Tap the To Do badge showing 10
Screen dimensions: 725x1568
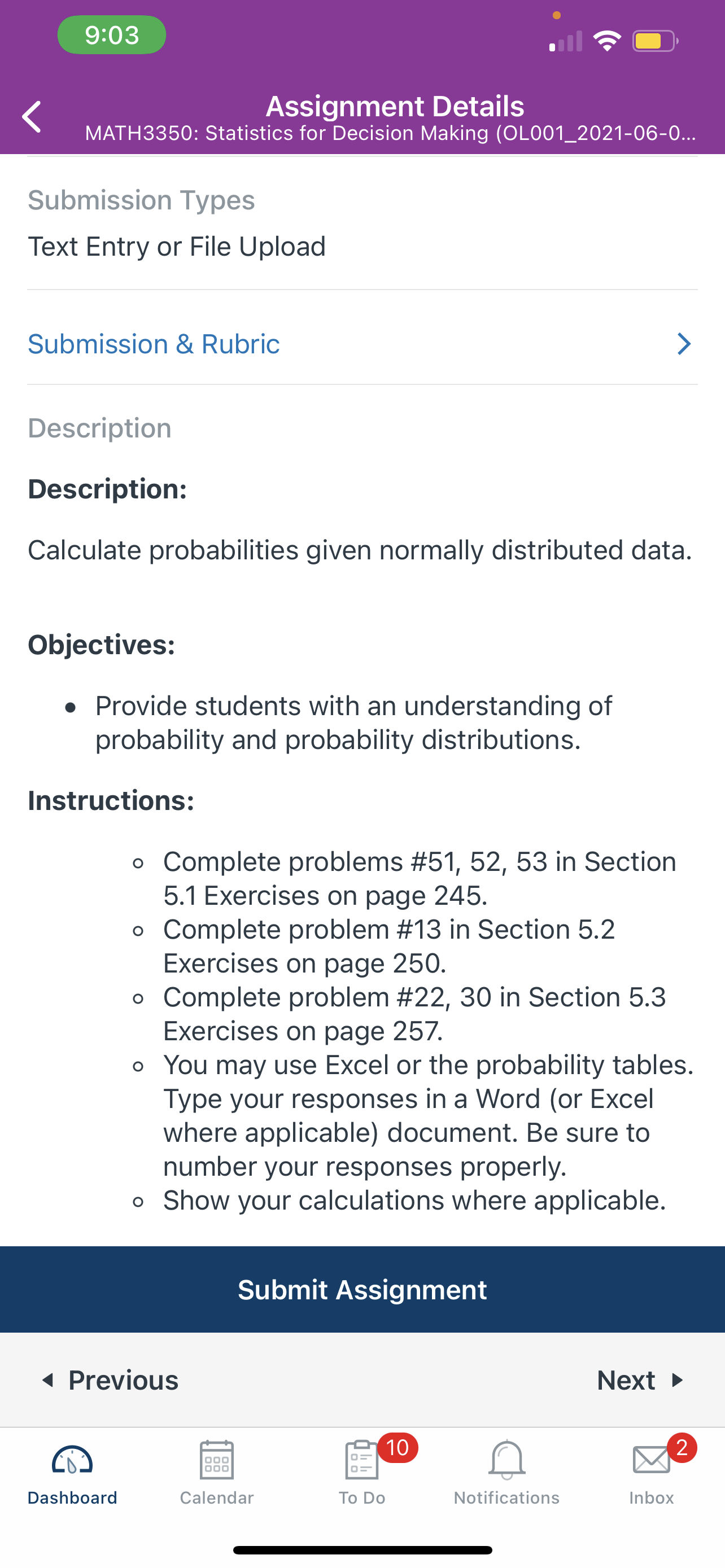click(x=398, y=1447)
